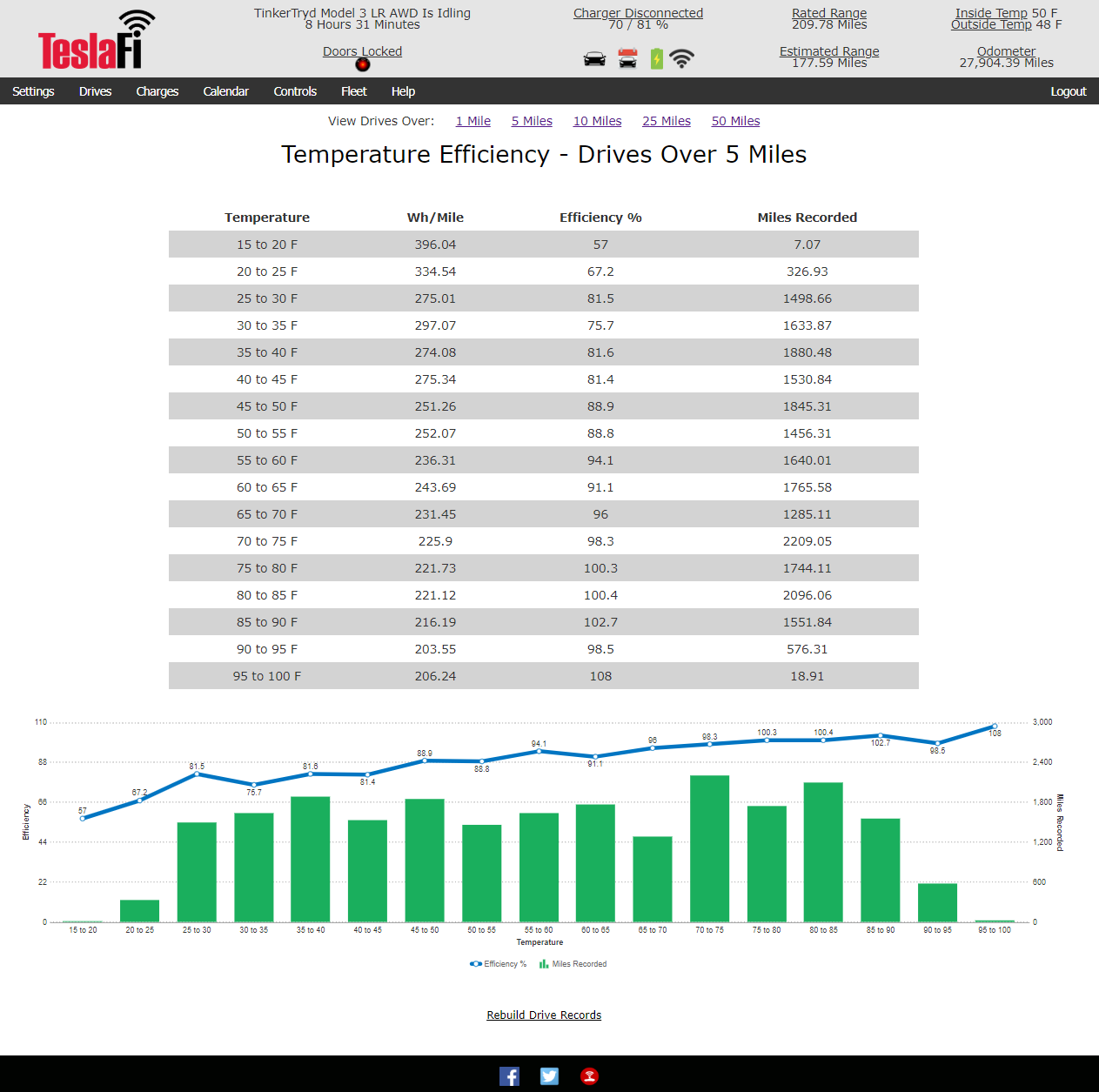This screenshot has width=1099, height=1092.
Task: Click the 90 to 95 green bar
Action: 937,902
